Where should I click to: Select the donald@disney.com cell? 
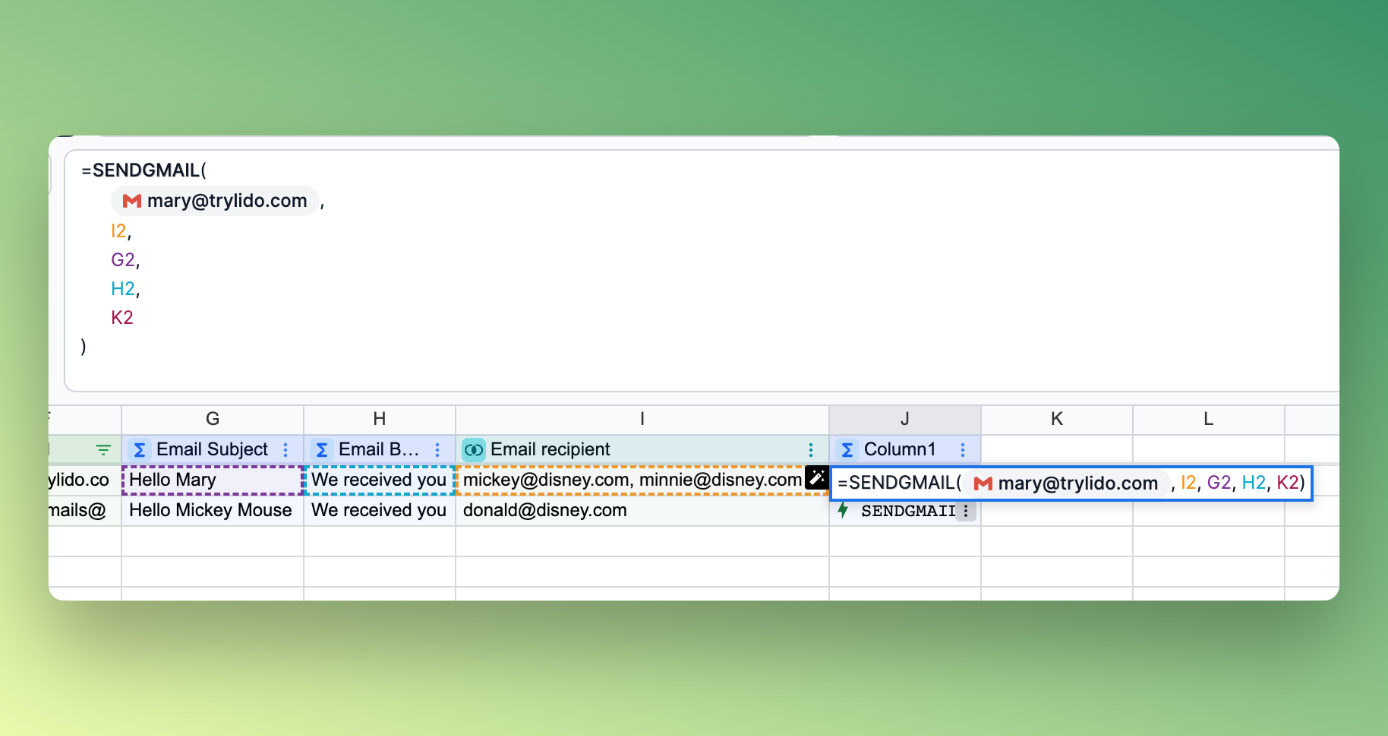(x=642, y=511)
